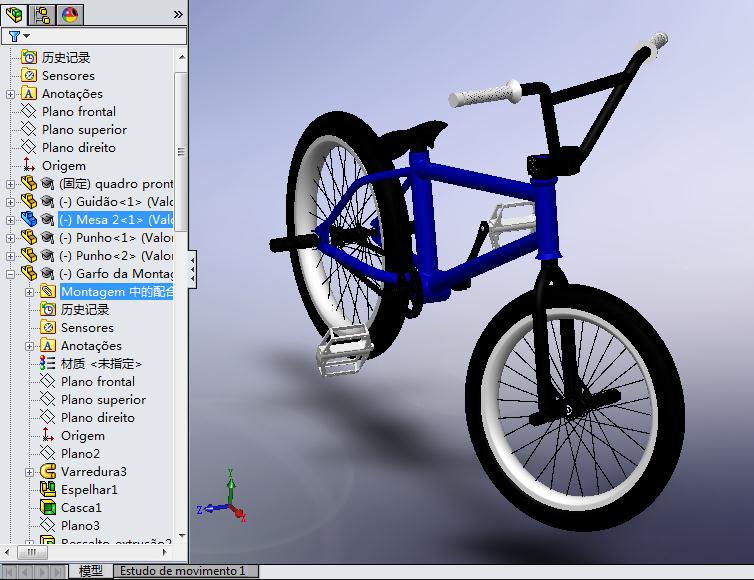Select the top 历史记录 history folder icon

click(x=29, y=57)
